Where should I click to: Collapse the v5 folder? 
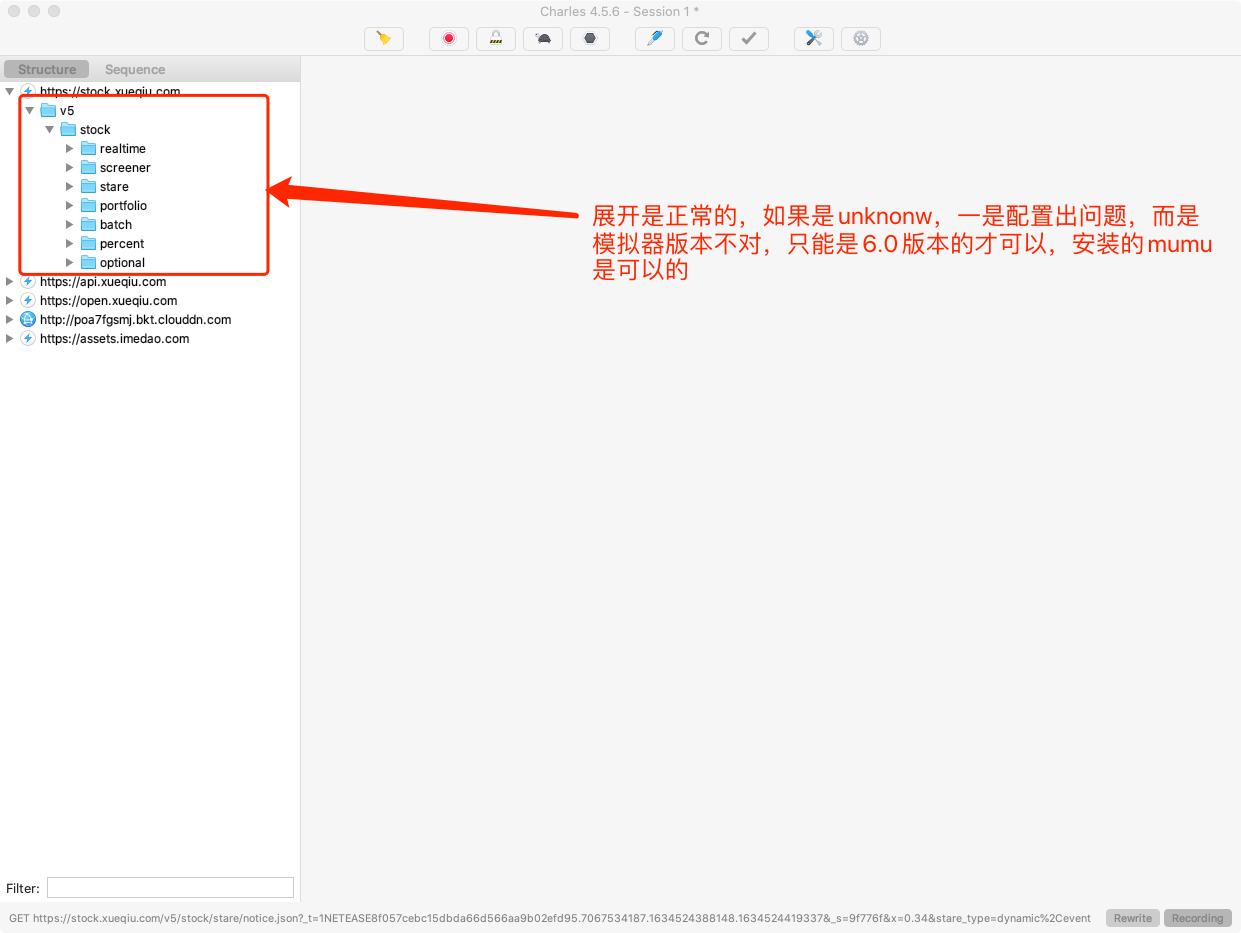tap(30, 110)
